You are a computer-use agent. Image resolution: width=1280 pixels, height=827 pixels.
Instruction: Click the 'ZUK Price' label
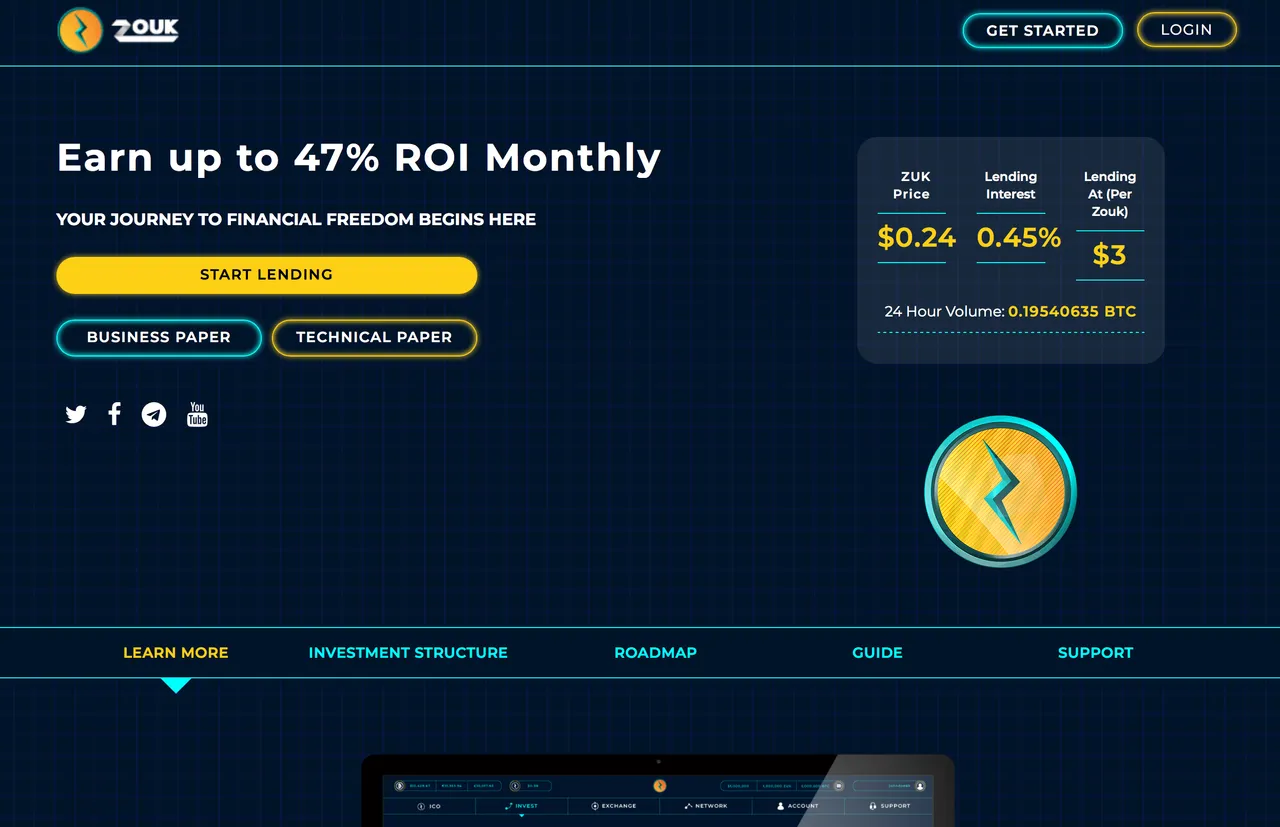tap(911, 185)
